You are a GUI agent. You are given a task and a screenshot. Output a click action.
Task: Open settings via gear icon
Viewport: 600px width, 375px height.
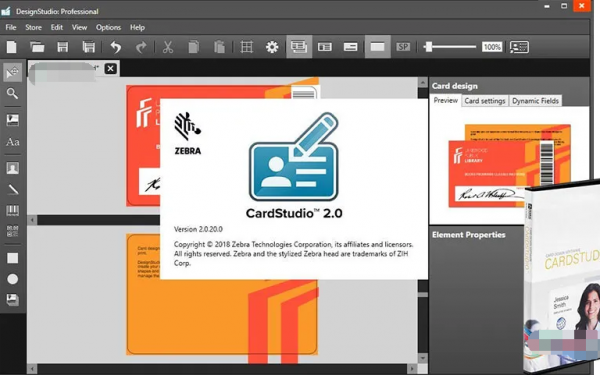272,47
